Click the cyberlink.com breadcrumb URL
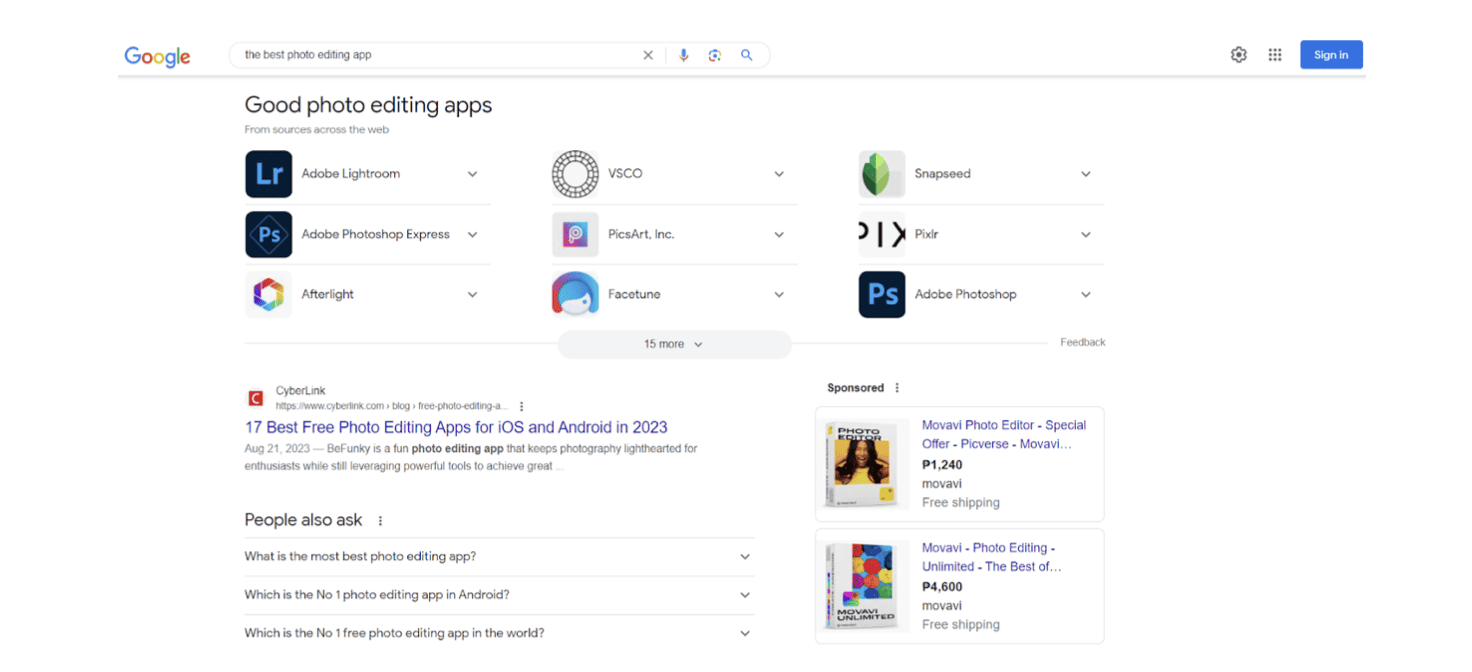 tap(392, 406)
